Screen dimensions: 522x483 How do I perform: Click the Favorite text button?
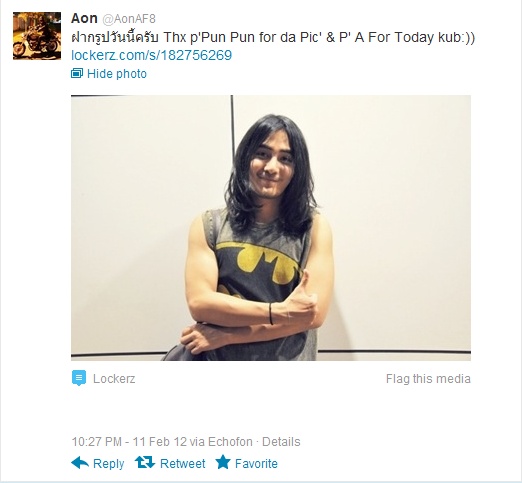point(256,464)
